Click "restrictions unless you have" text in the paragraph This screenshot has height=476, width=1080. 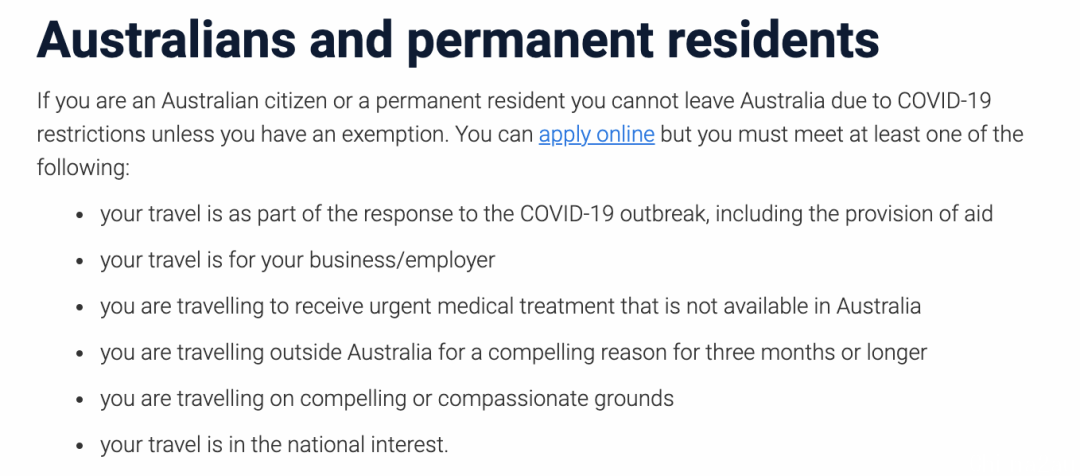pyautogui.click(x=169, y=135)
